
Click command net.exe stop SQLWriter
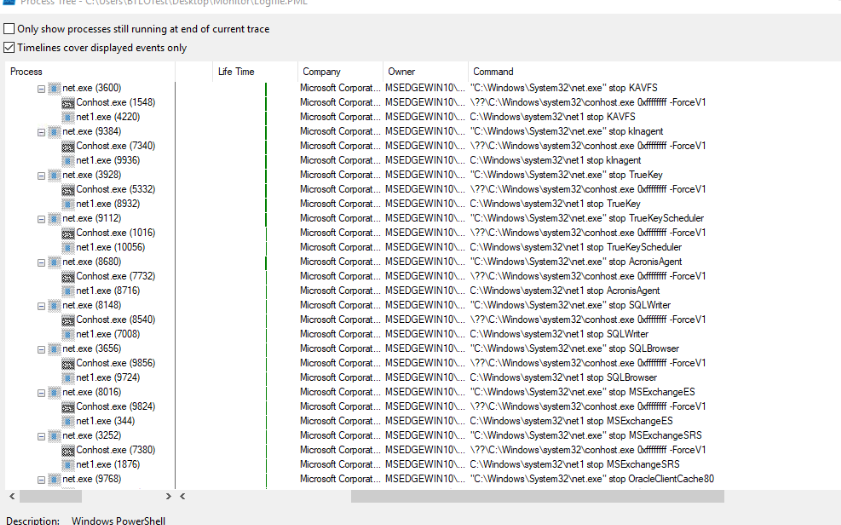[570, 305]
